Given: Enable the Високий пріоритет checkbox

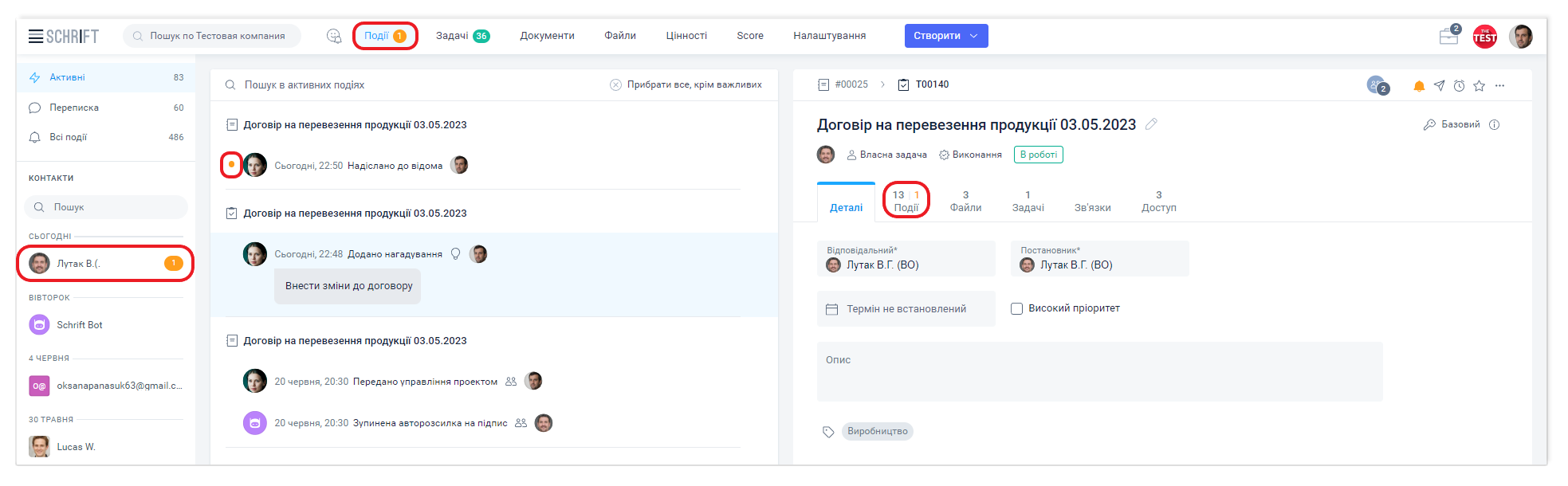Looking at the screenshot, I should pos(1016,308).
